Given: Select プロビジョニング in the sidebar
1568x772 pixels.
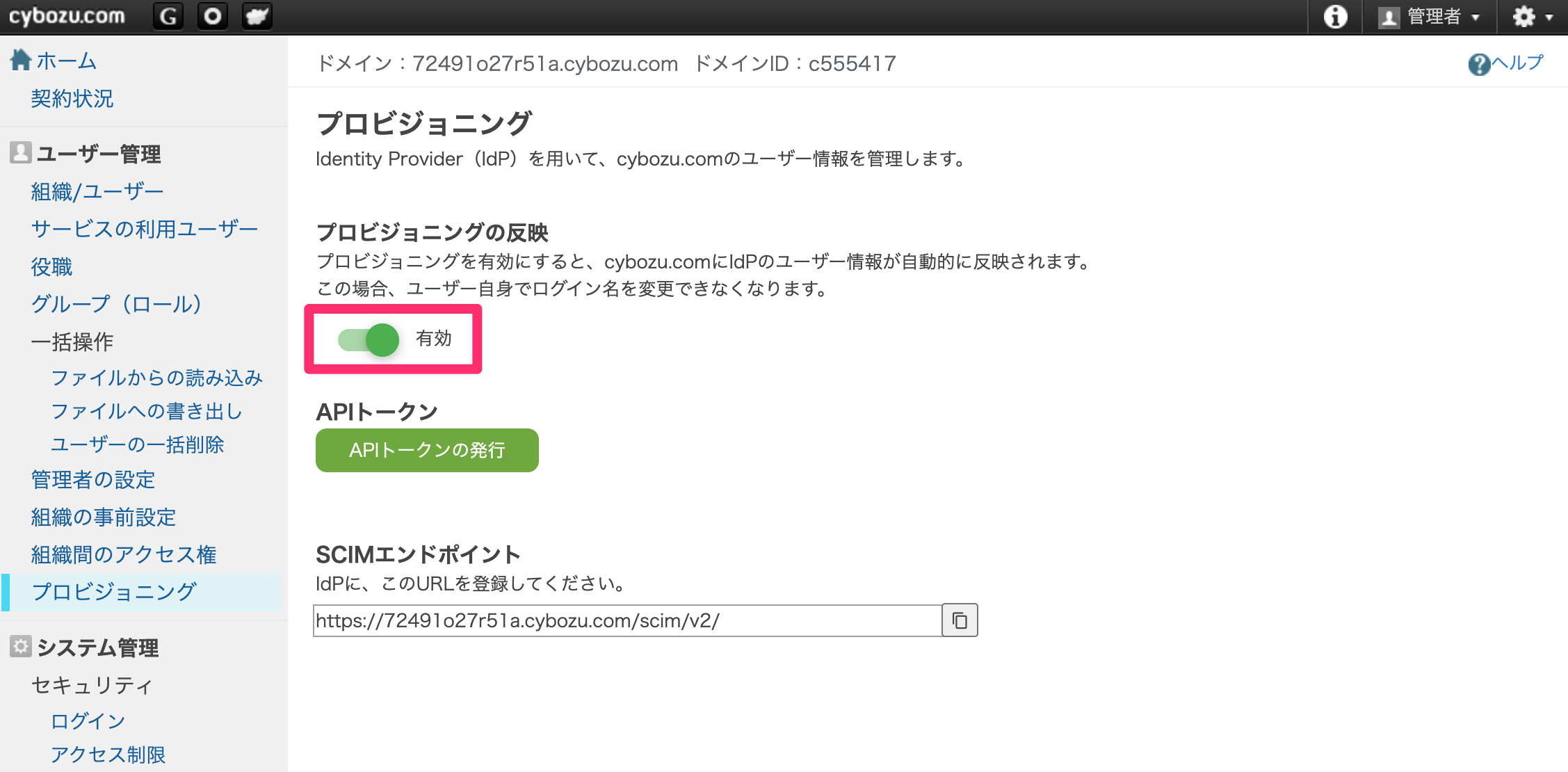Looking at the screenshot, I should coord(114,592).
